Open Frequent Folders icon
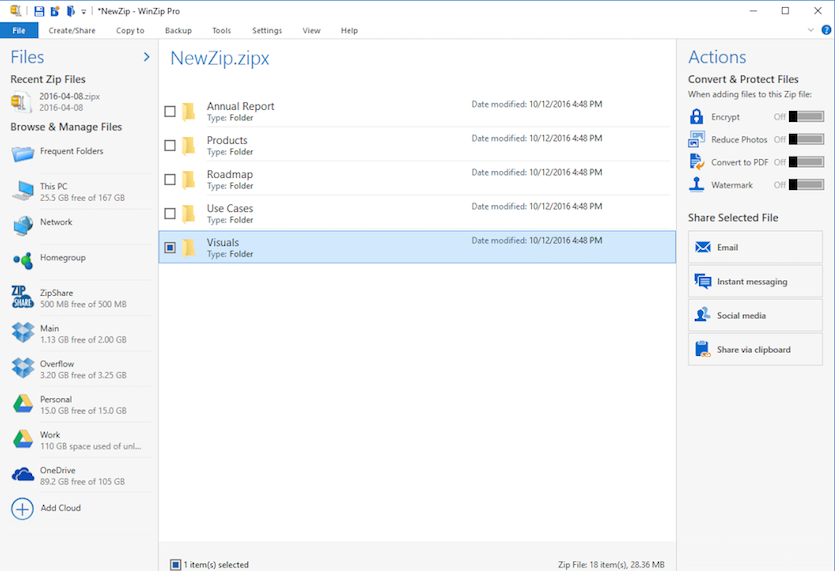The image size is (835, 571). pyautogui.click(x=23, y=154)
